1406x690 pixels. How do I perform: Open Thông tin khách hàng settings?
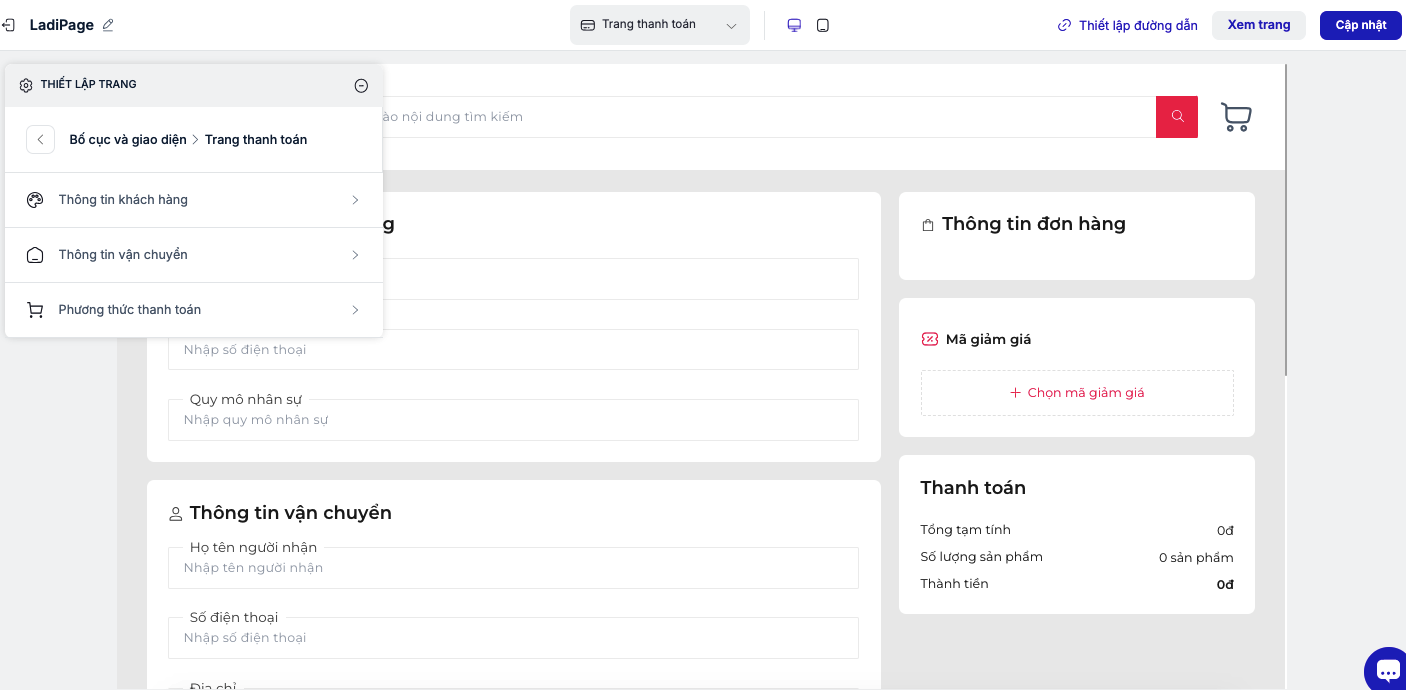tap(194, 200)
